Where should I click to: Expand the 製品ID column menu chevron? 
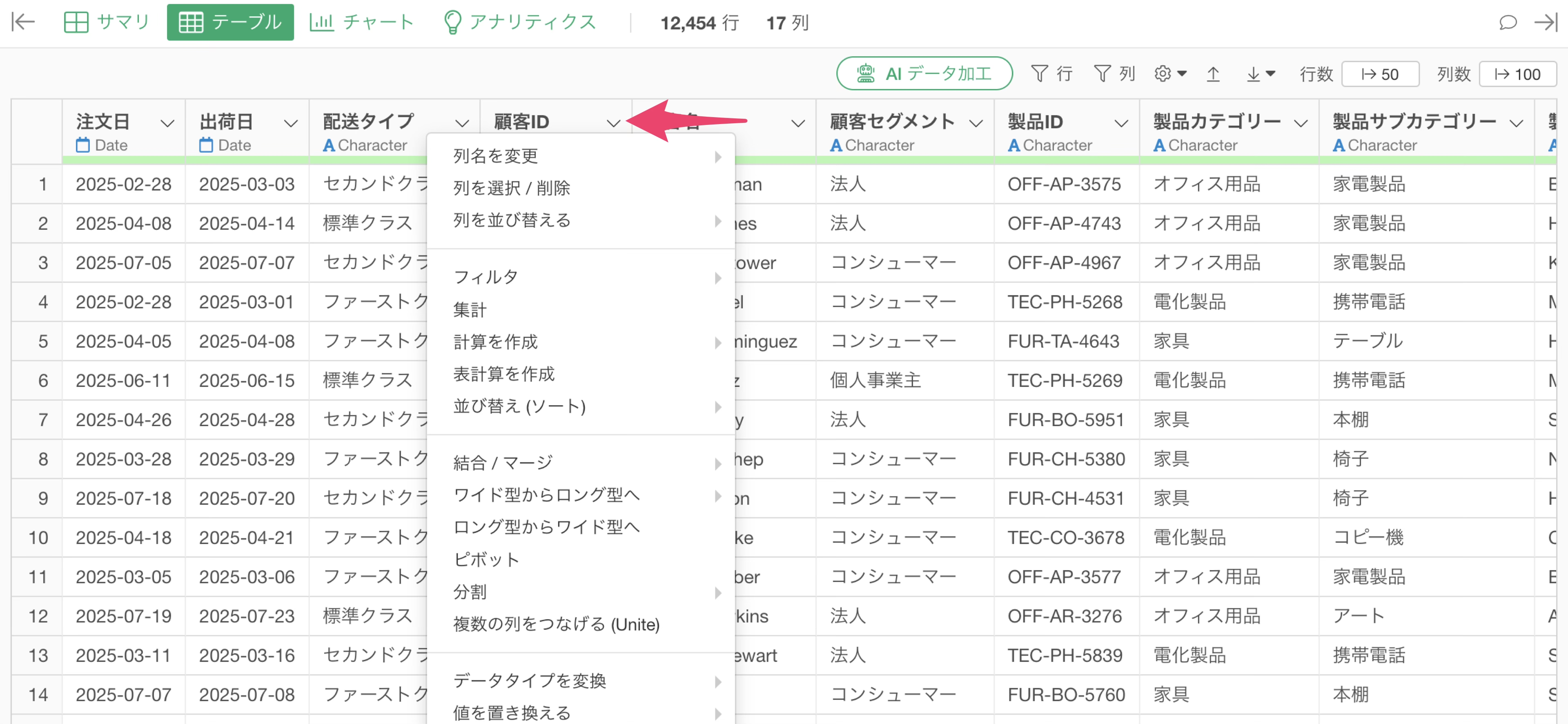click(1121, 123)
